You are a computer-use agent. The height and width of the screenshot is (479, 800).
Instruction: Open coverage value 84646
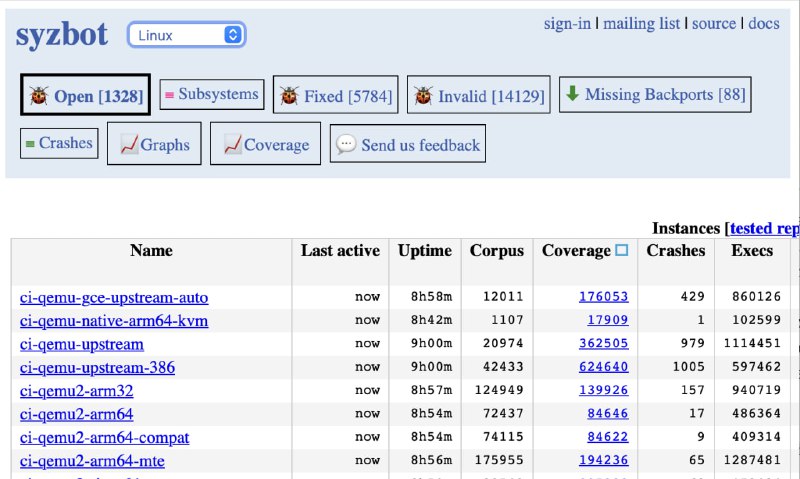[608, 413]
